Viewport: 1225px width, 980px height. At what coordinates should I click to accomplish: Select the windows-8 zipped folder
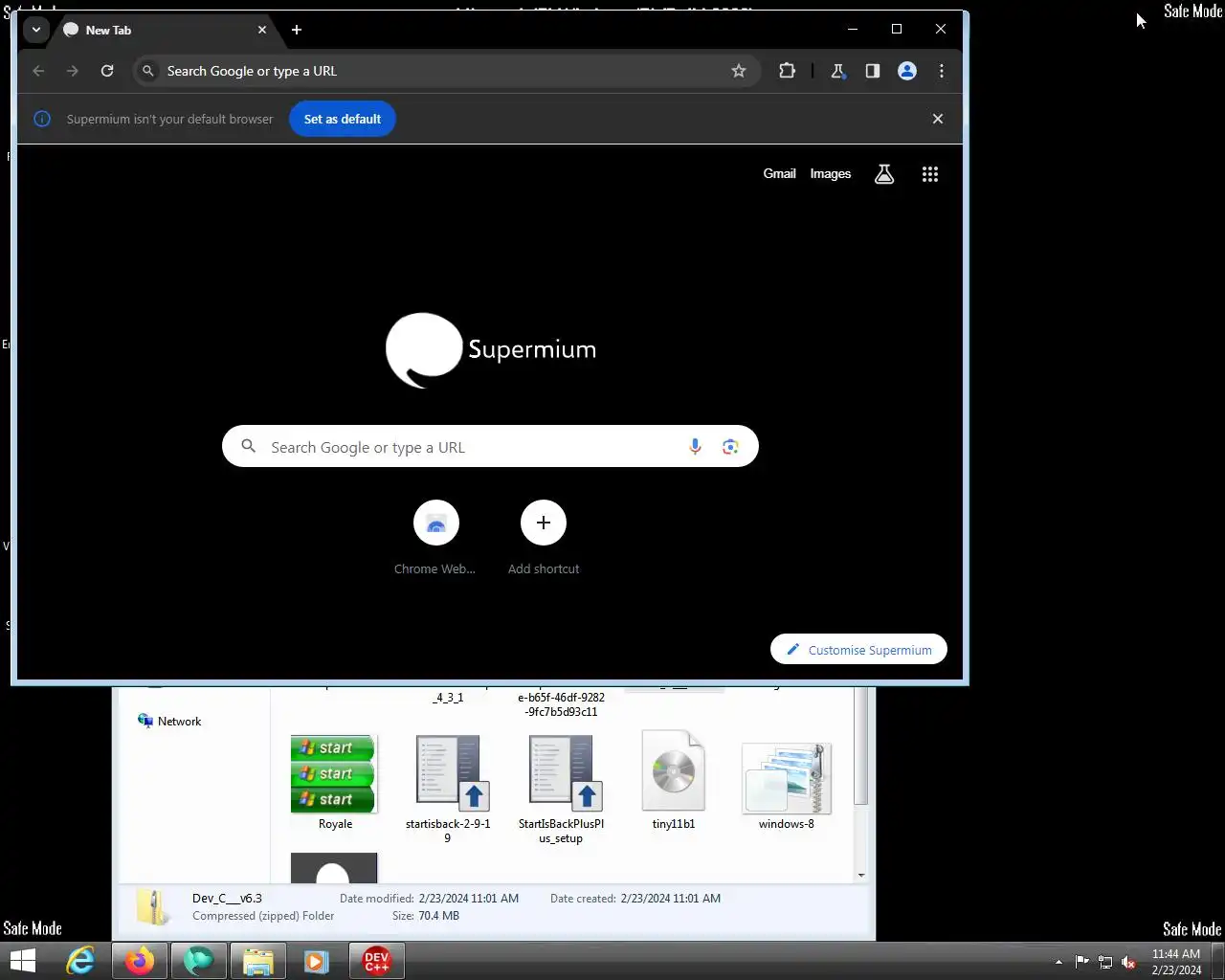pyautogui.click(x=787, y=785)
